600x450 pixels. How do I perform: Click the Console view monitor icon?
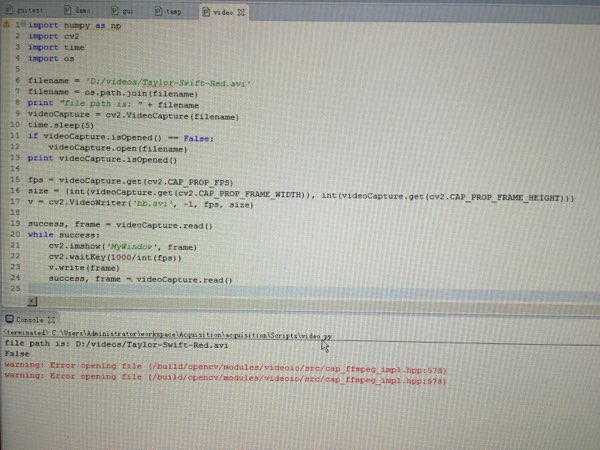9,319
